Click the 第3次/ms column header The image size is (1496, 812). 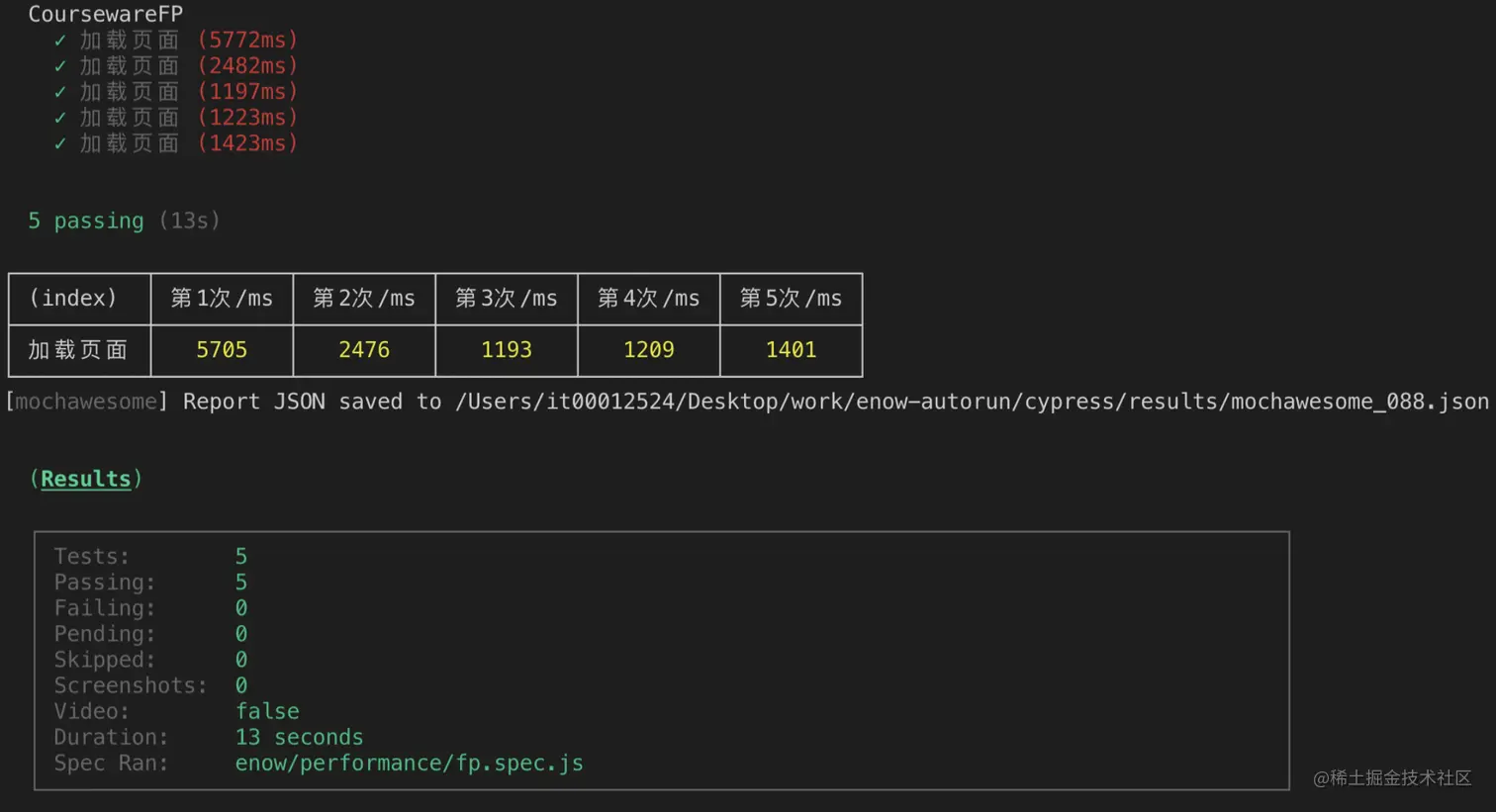pyautogui.click(x=507, y=298)
